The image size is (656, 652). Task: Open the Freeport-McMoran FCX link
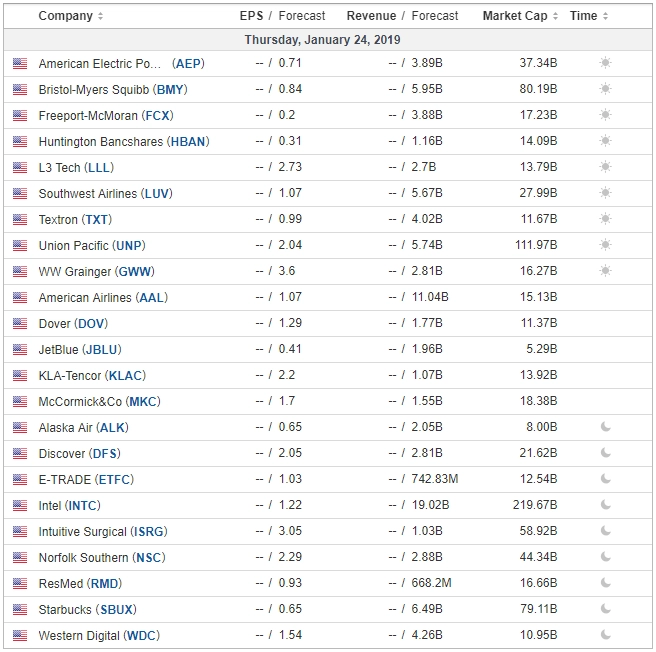point(157,116)
